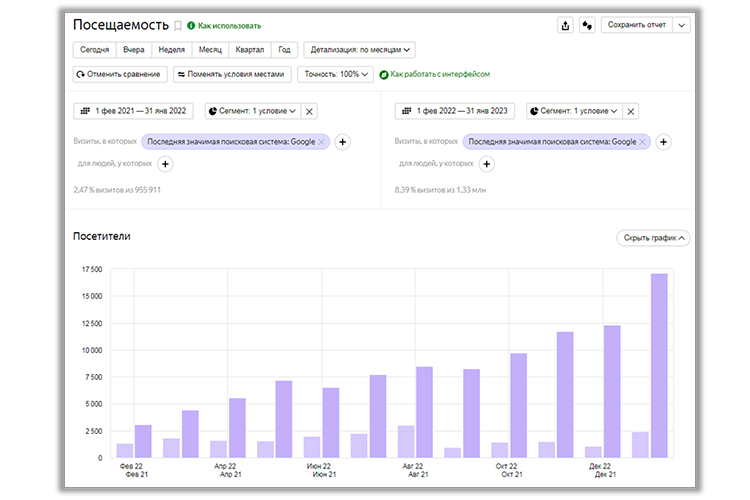The height and width of the screenshot is (500, 750).
Task: Expand the left Сегмент: 1 условие dropdown
Action: pos(252,111)
